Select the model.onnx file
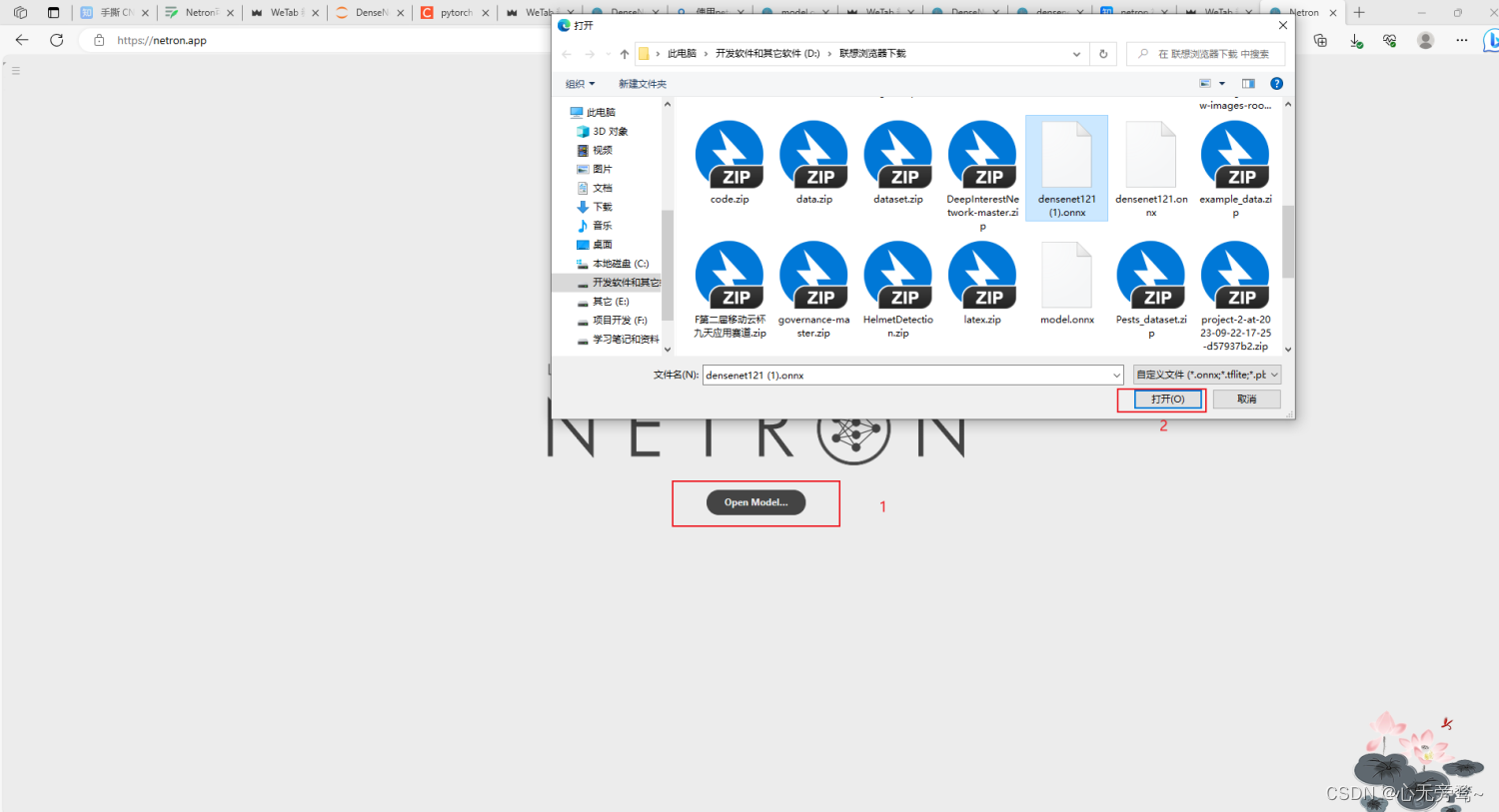Viewport: 1499px width, 812px height. tap(1066, 284)
